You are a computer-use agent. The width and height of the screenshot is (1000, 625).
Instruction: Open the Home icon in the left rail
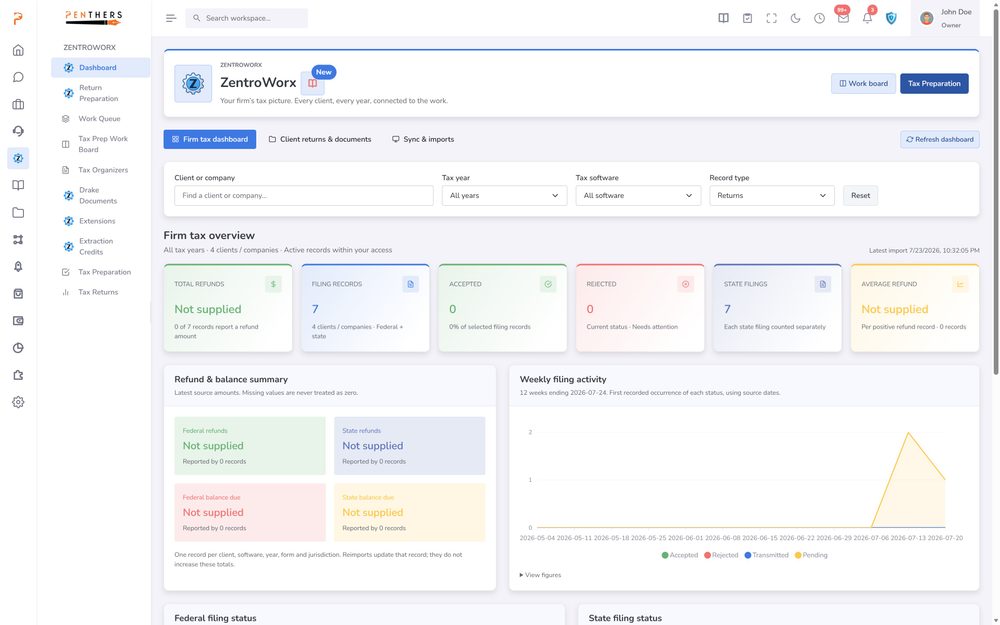[18, 50]
